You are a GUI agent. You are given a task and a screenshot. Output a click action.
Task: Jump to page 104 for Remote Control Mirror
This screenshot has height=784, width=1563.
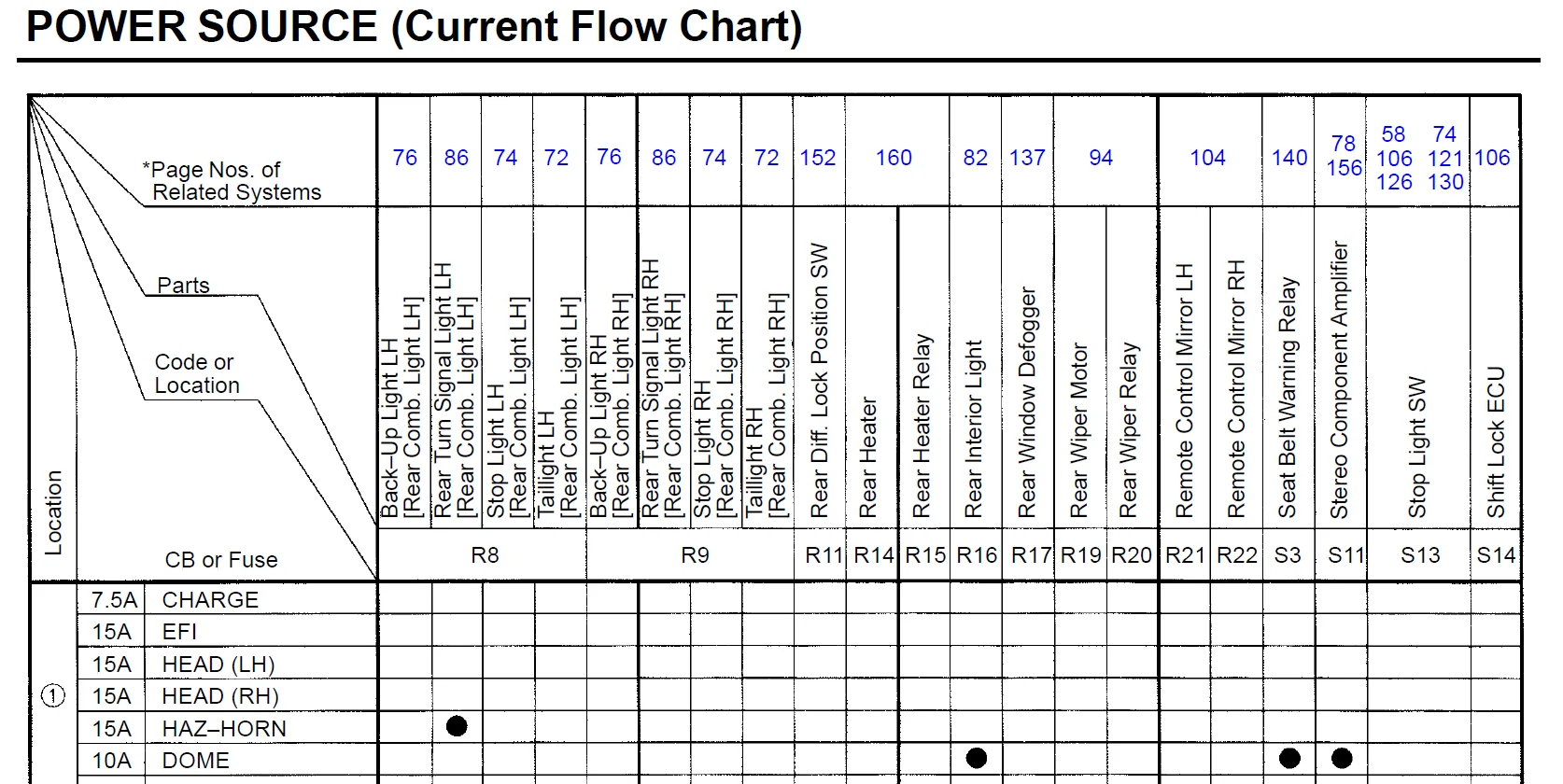click(x=1207, y=158)
